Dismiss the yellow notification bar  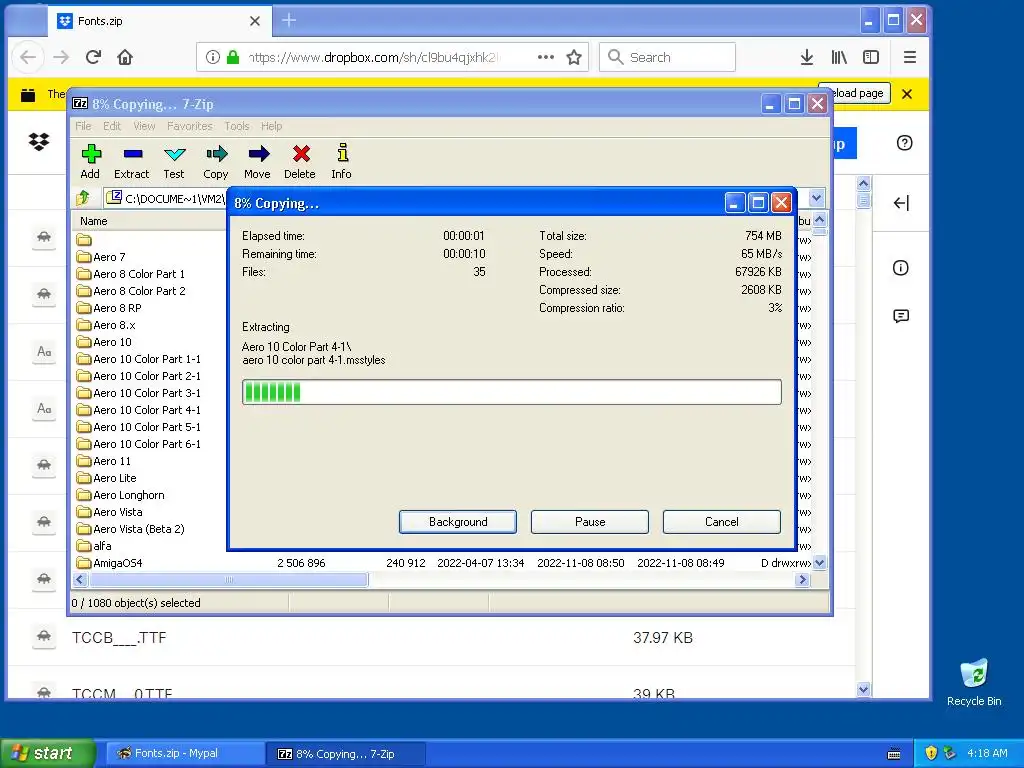pyautogui.click(x=907, y=94)
